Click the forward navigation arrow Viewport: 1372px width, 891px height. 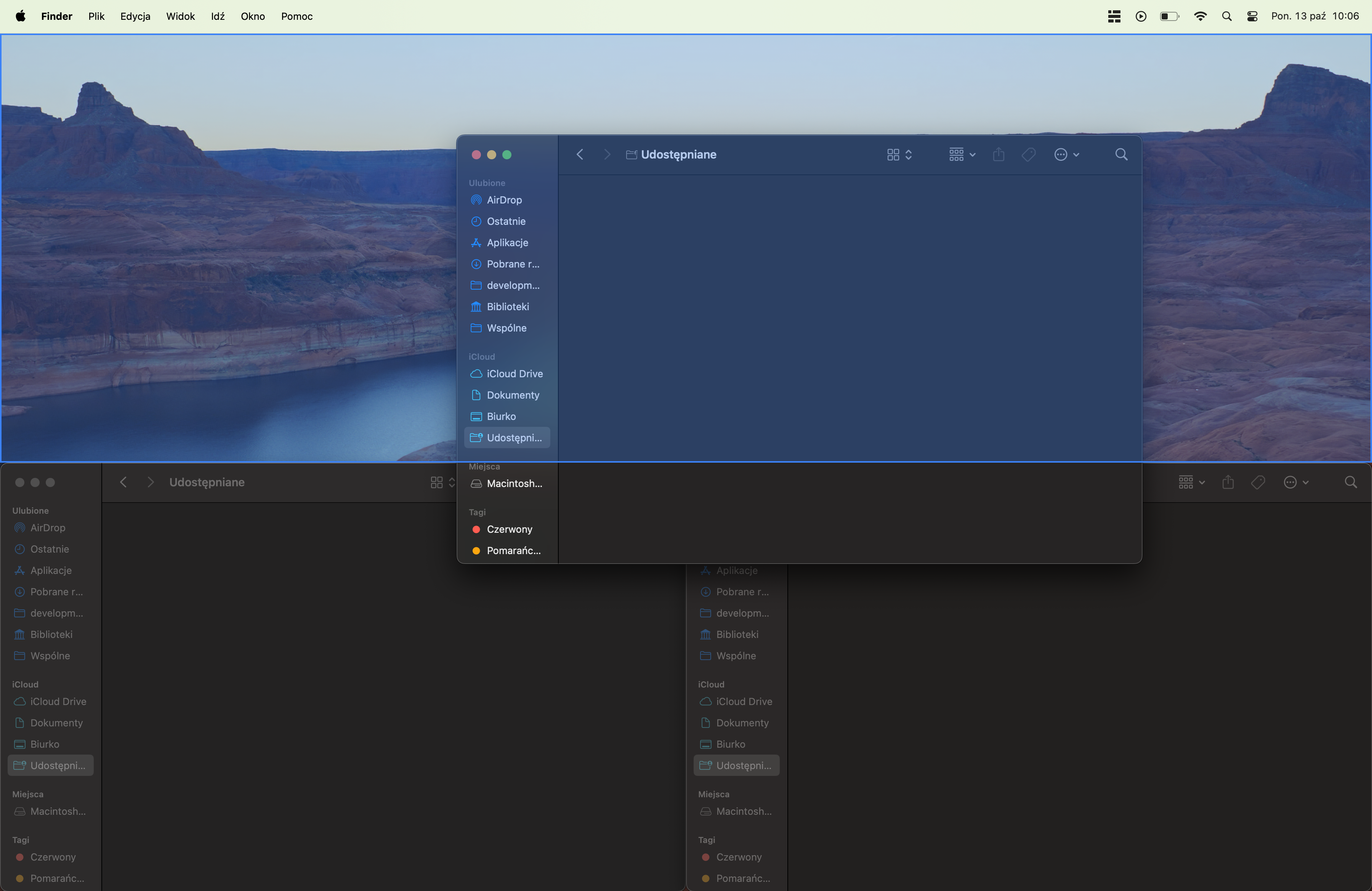tap(606, 154)
